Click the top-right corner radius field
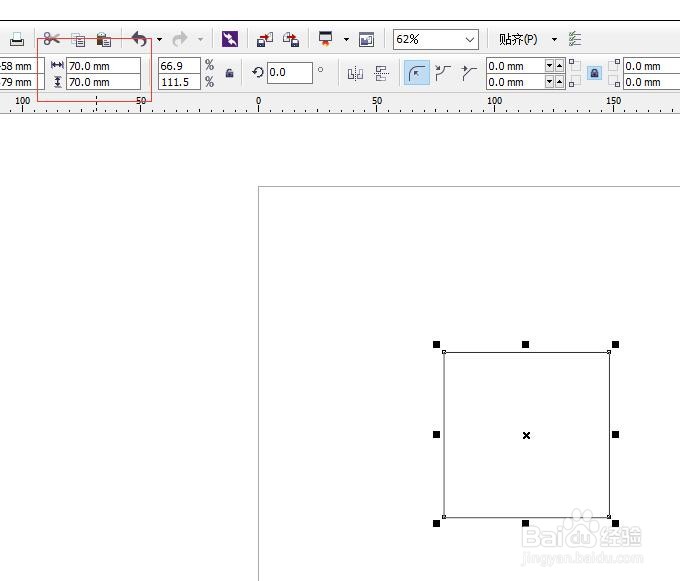Viewport: 680px width, 581px height. click(651, 66)
